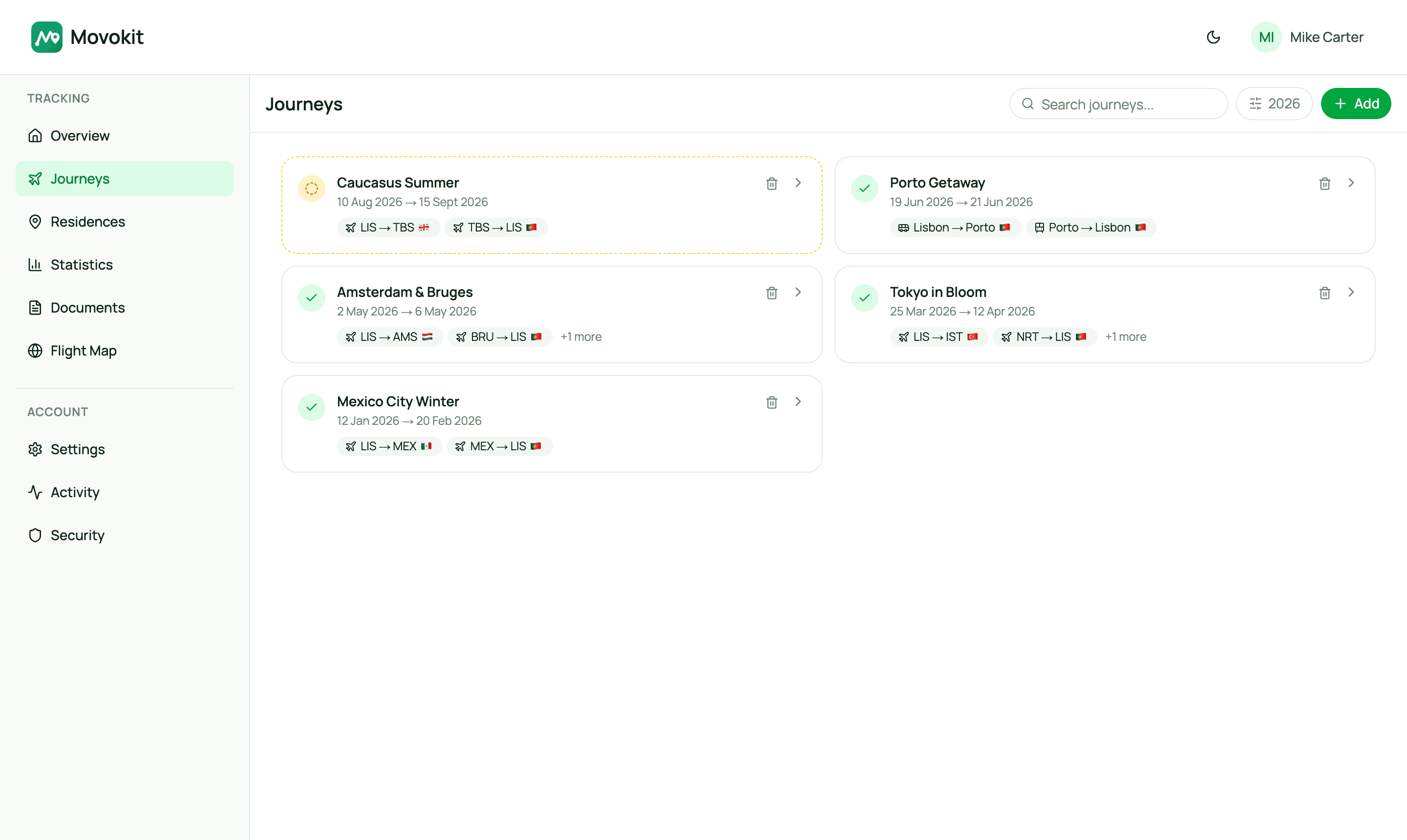The height and width of the screenshot is (840, 1407).
Task: Click the Security shield icon
Action: click(35, 535)
